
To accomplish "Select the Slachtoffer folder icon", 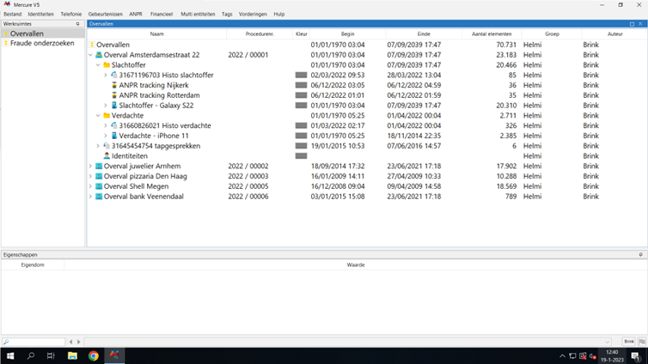I will pos(107,65).
